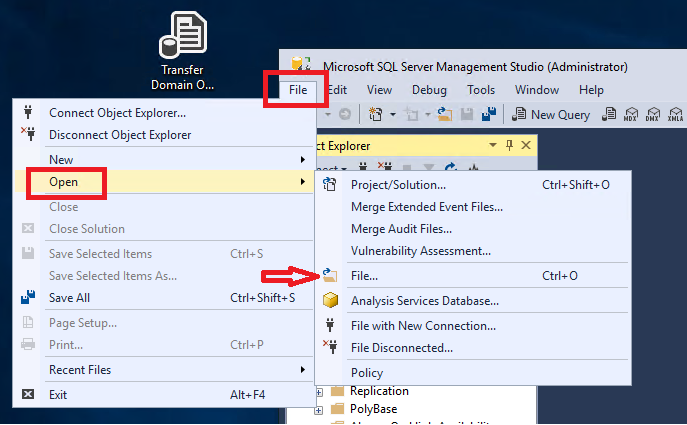Choose Save All in File menu

tap(164, 298)
